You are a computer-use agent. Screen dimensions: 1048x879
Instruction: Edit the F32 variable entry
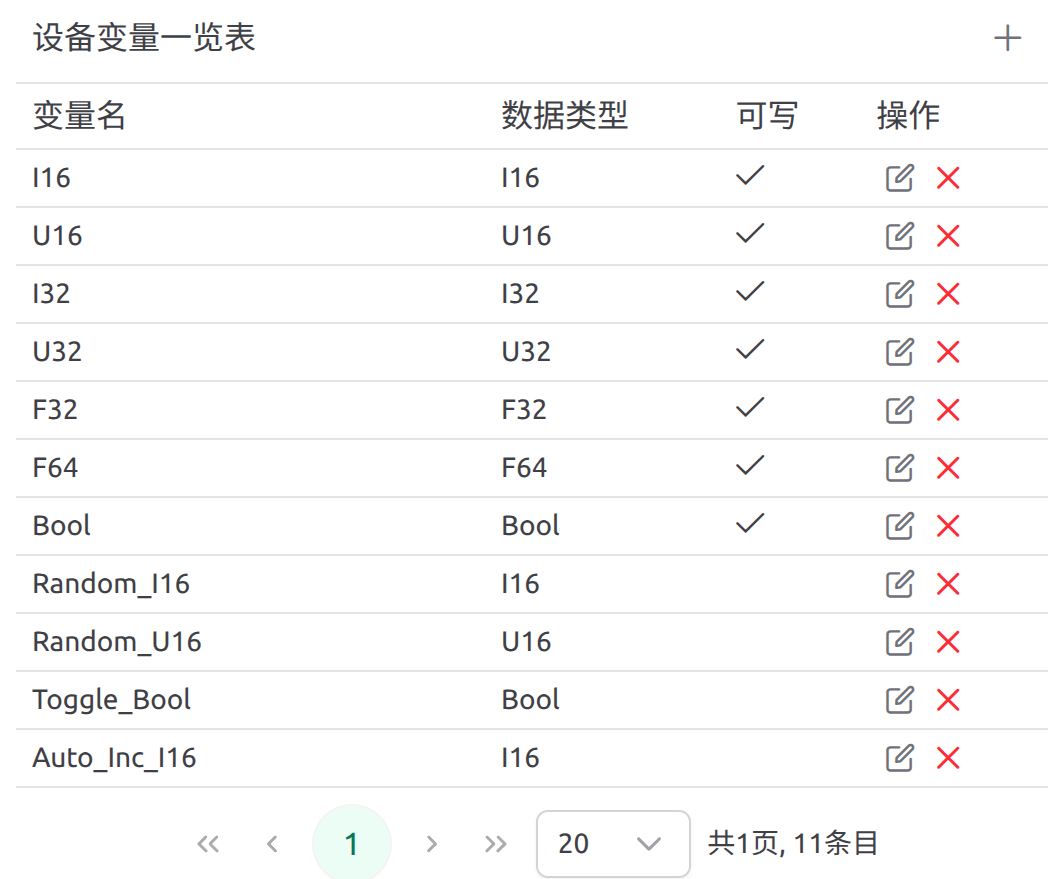(900, 410)
